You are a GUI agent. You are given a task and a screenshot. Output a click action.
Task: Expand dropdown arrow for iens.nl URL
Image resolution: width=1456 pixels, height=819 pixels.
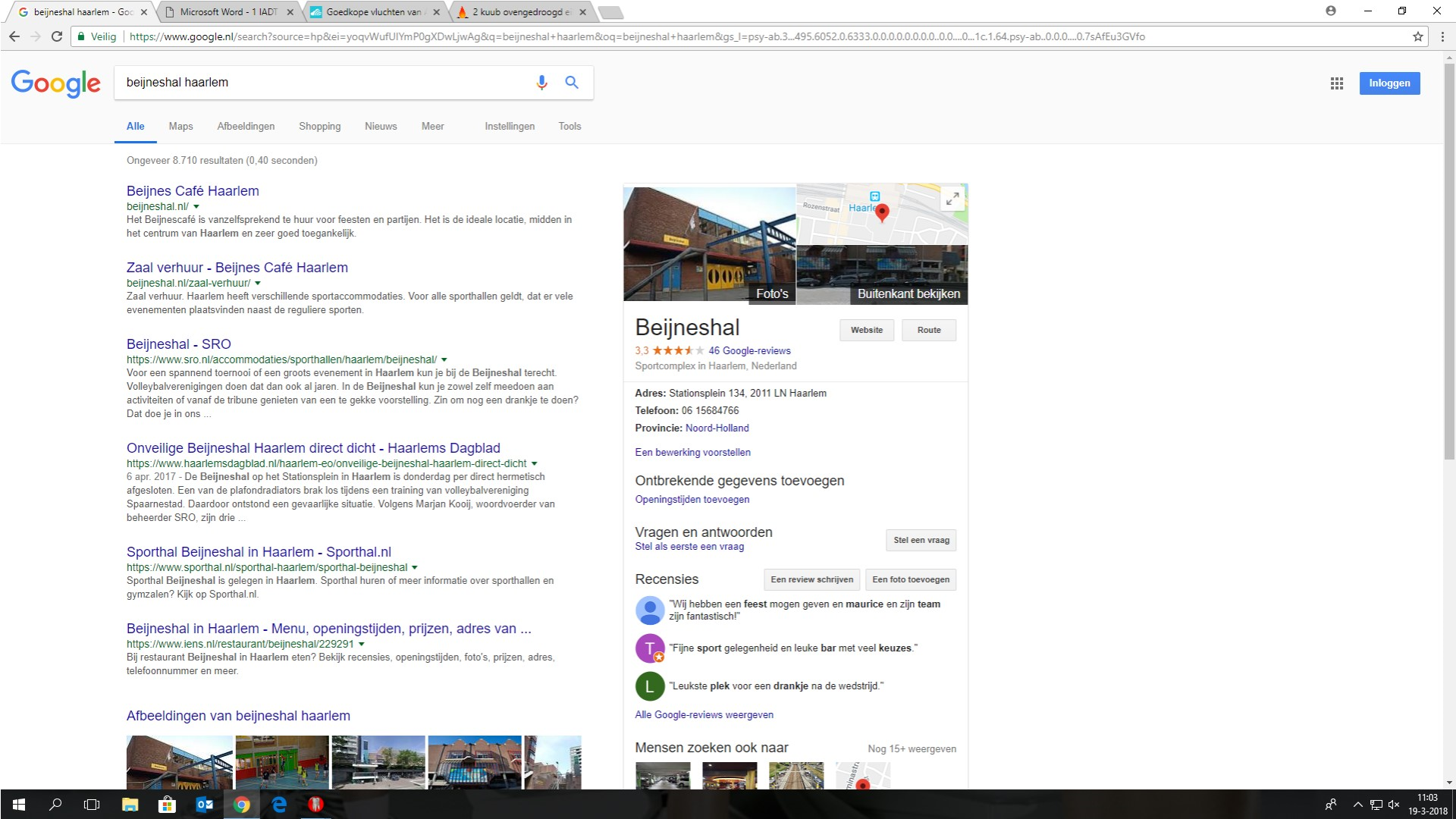click(361, 644)
